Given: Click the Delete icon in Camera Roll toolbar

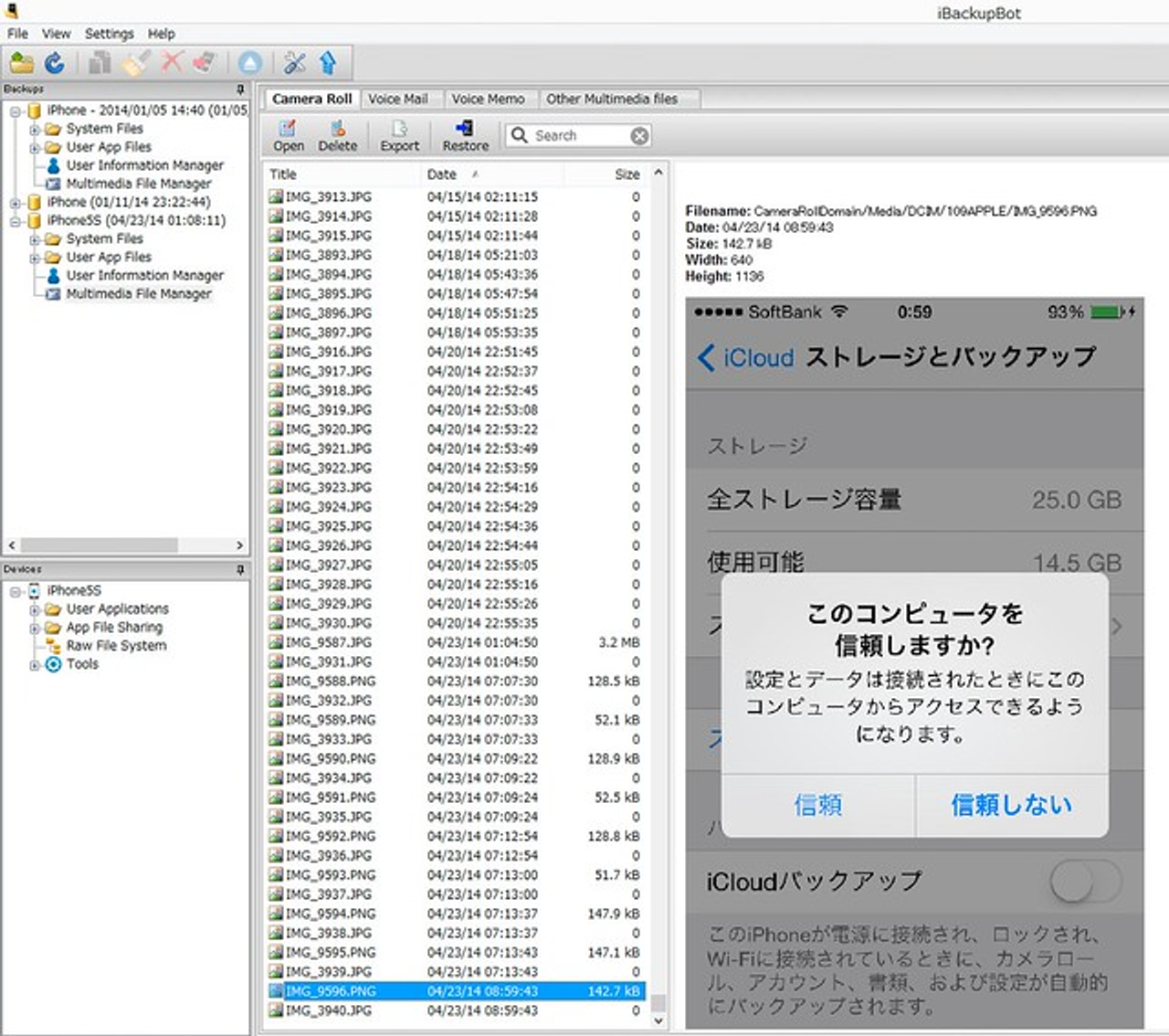Looking at the screenshot, I should pos(337,135).
